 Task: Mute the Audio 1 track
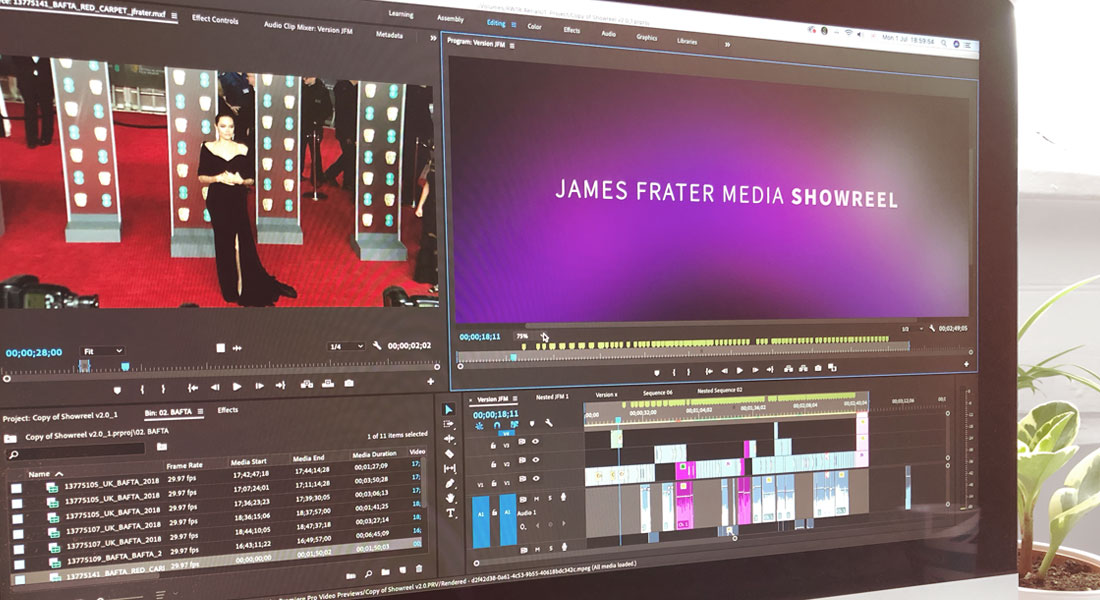pos(537,498)
